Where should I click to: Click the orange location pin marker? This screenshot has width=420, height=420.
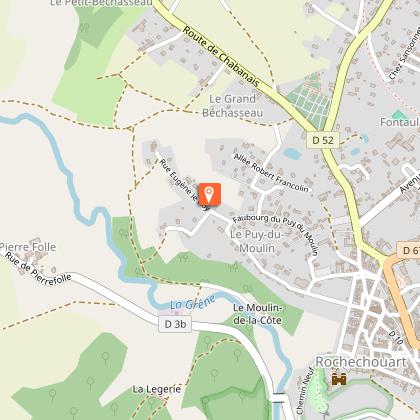[210, 194]
